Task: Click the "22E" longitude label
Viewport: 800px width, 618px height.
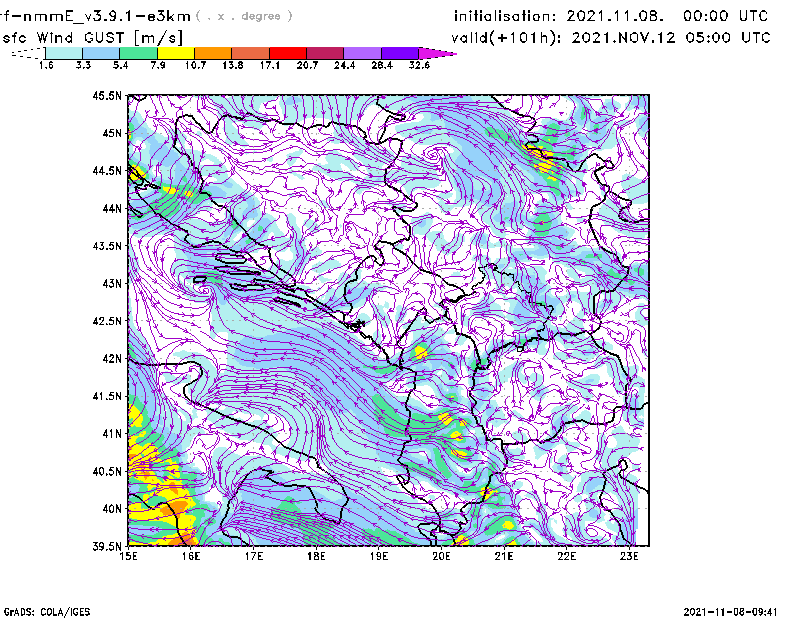Action: [566, 556]
